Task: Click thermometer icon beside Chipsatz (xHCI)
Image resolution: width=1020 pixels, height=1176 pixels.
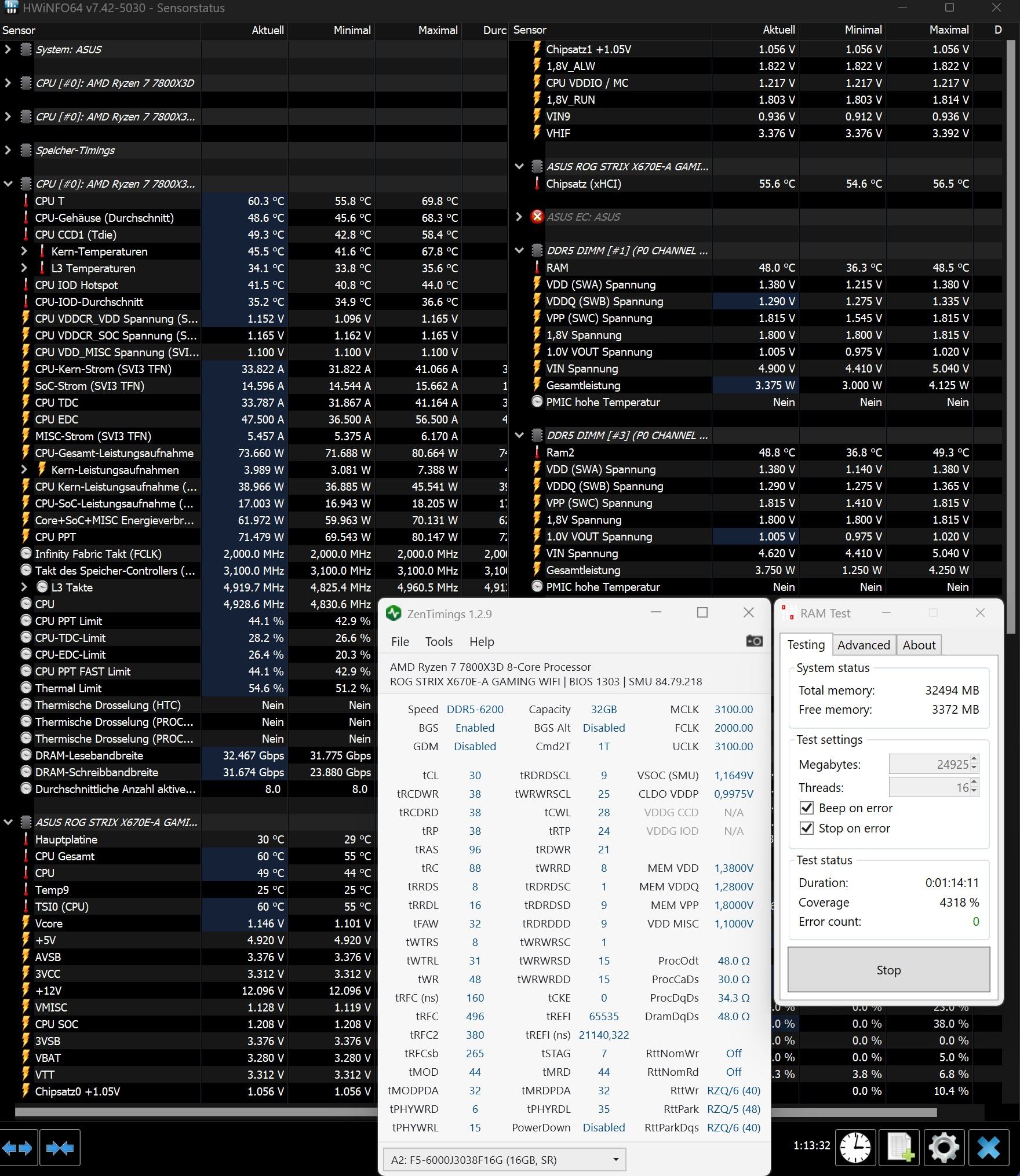Action: [537, 184]
